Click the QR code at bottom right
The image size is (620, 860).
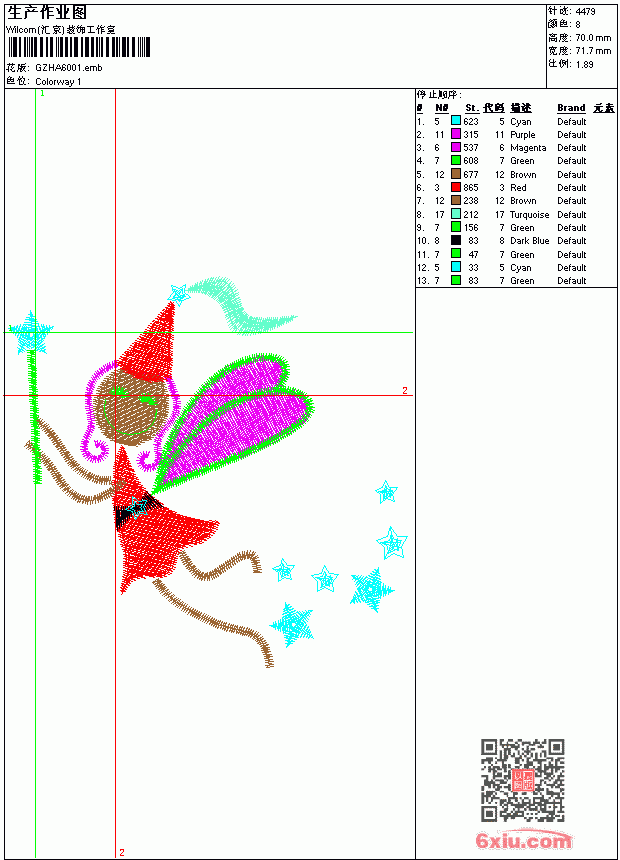click(523, 780)
